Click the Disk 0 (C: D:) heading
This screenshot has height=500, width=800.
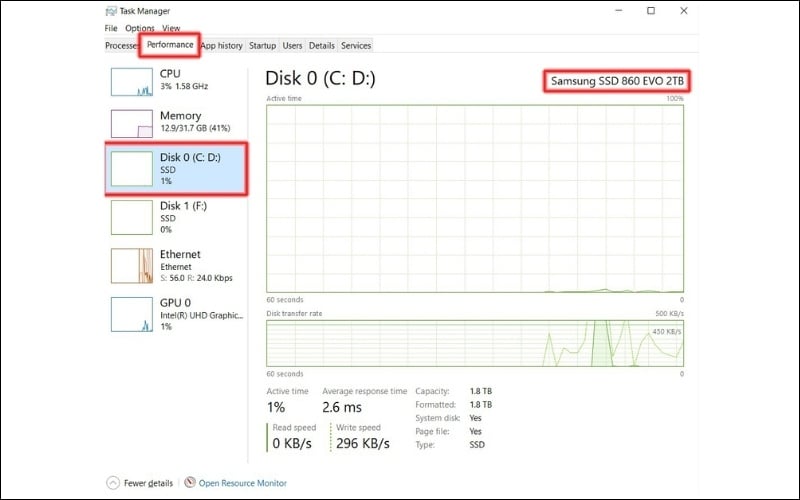coord(320,79)
